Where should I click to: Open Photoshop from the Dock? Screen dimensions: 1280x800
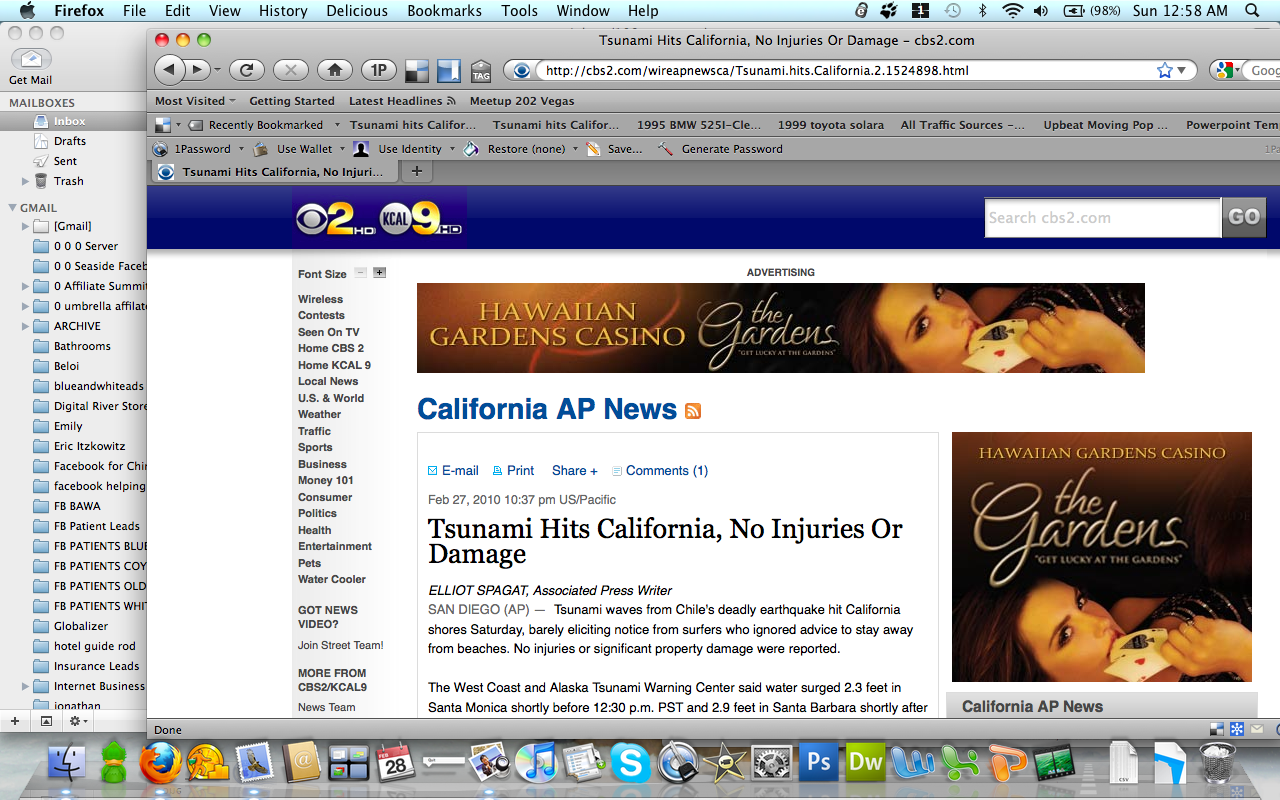[819, 763]
